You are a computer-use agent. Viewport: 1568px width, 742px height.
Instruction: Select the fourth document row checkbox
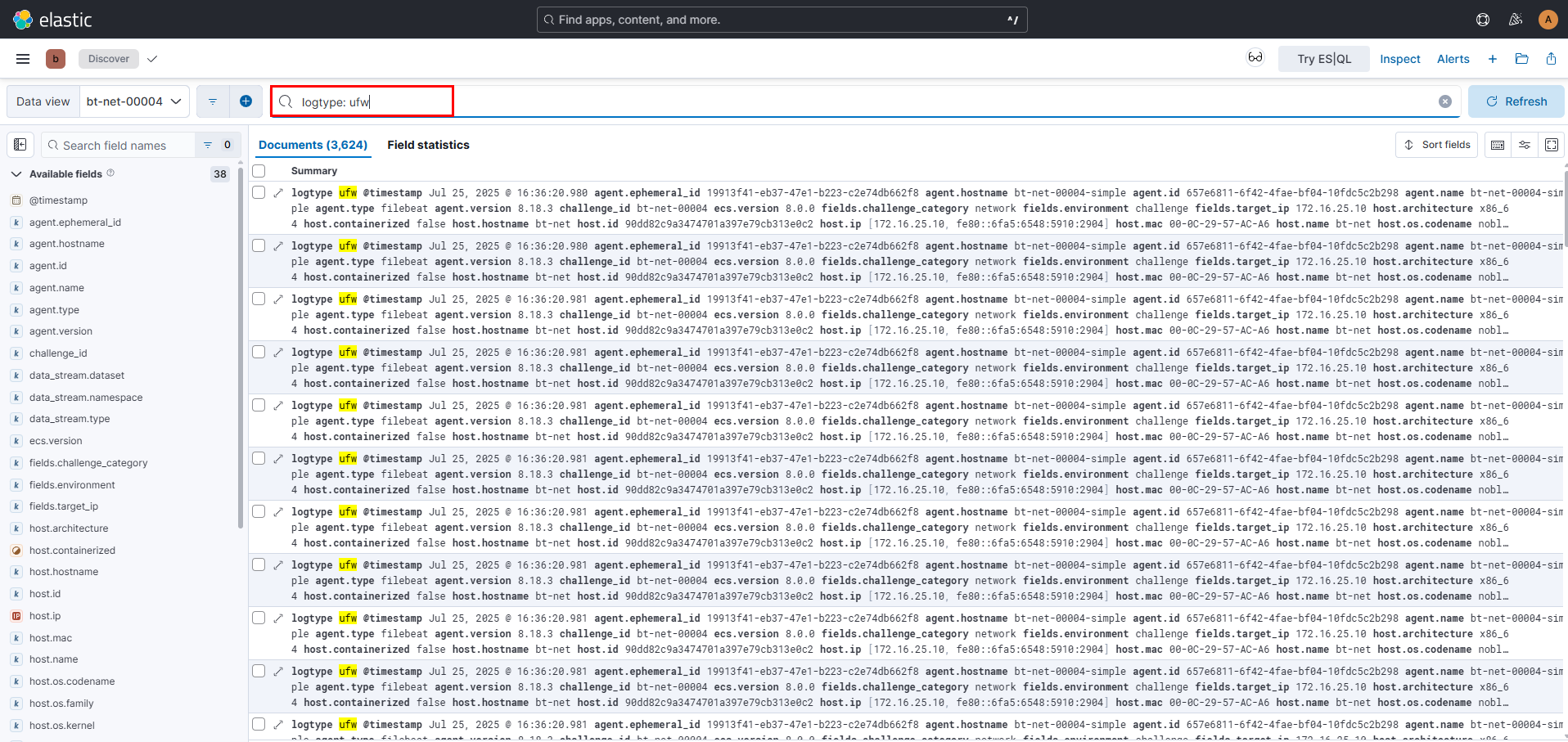point(259,352)
